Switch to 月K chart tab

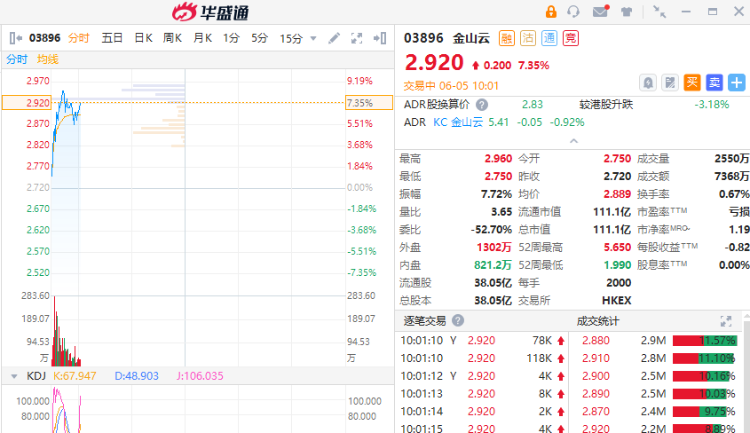pos(202,38)
